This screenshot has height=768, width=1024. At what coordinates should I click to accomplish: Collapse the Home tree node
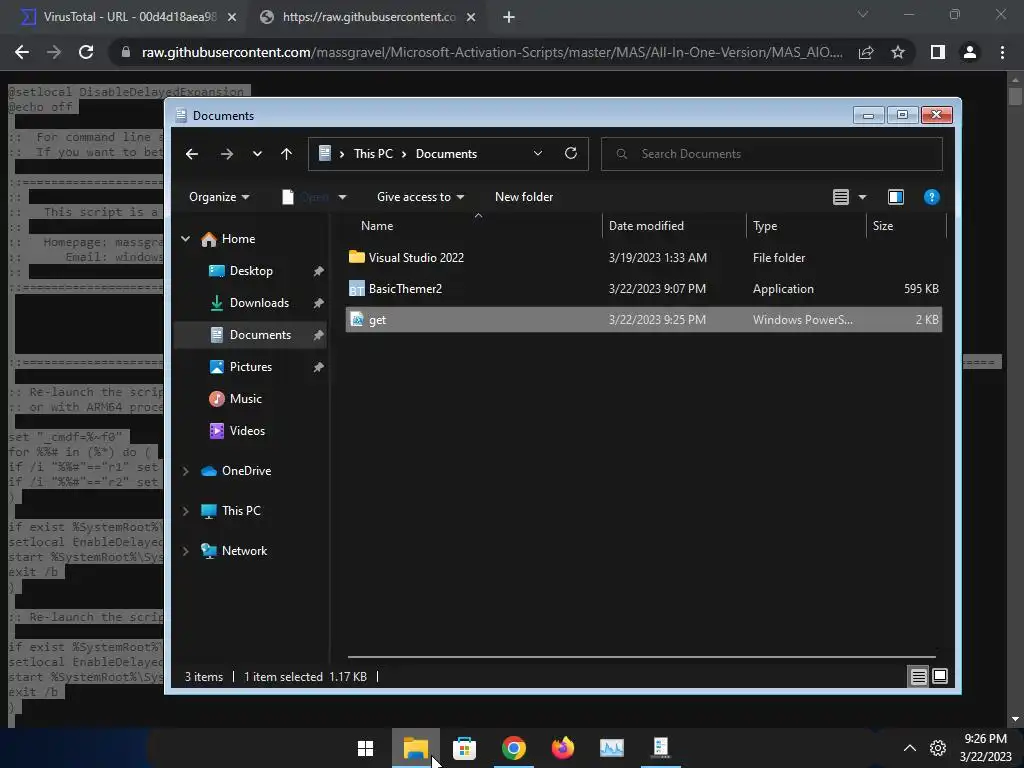tap(185, 239)
